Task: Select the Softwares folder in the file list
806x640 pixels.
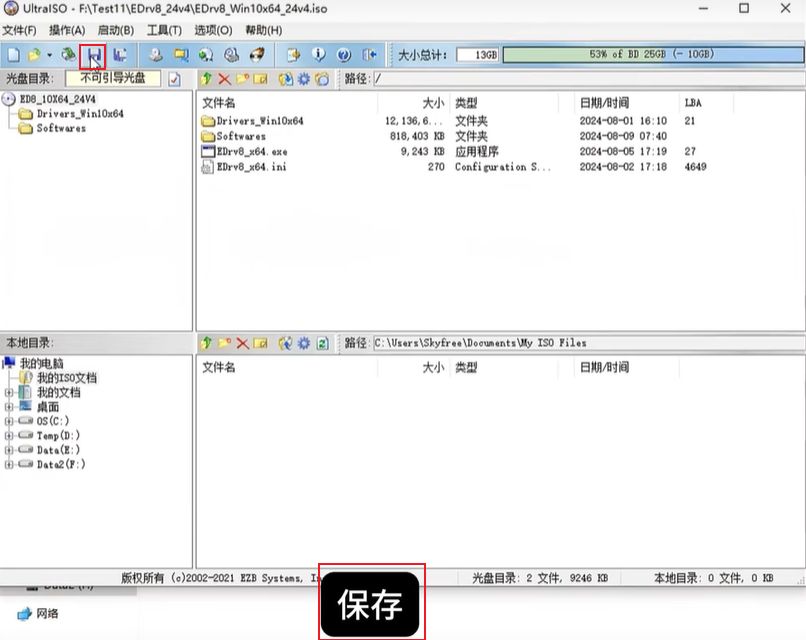Action: [x=241, y=136]
